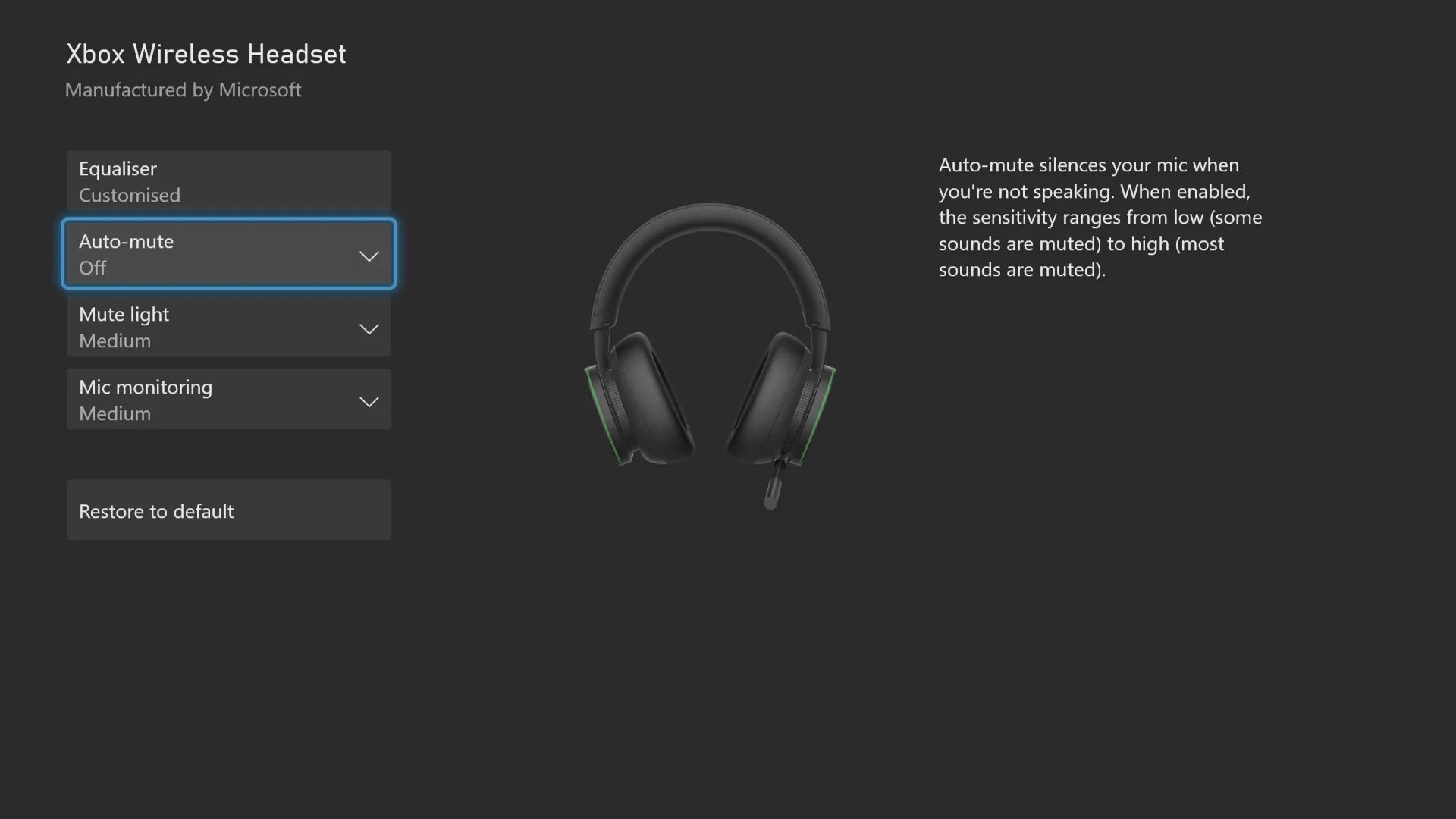This screenshot has height=819, width=1456.
Task: Click Restore to default button
Action: tap(227, 510)
